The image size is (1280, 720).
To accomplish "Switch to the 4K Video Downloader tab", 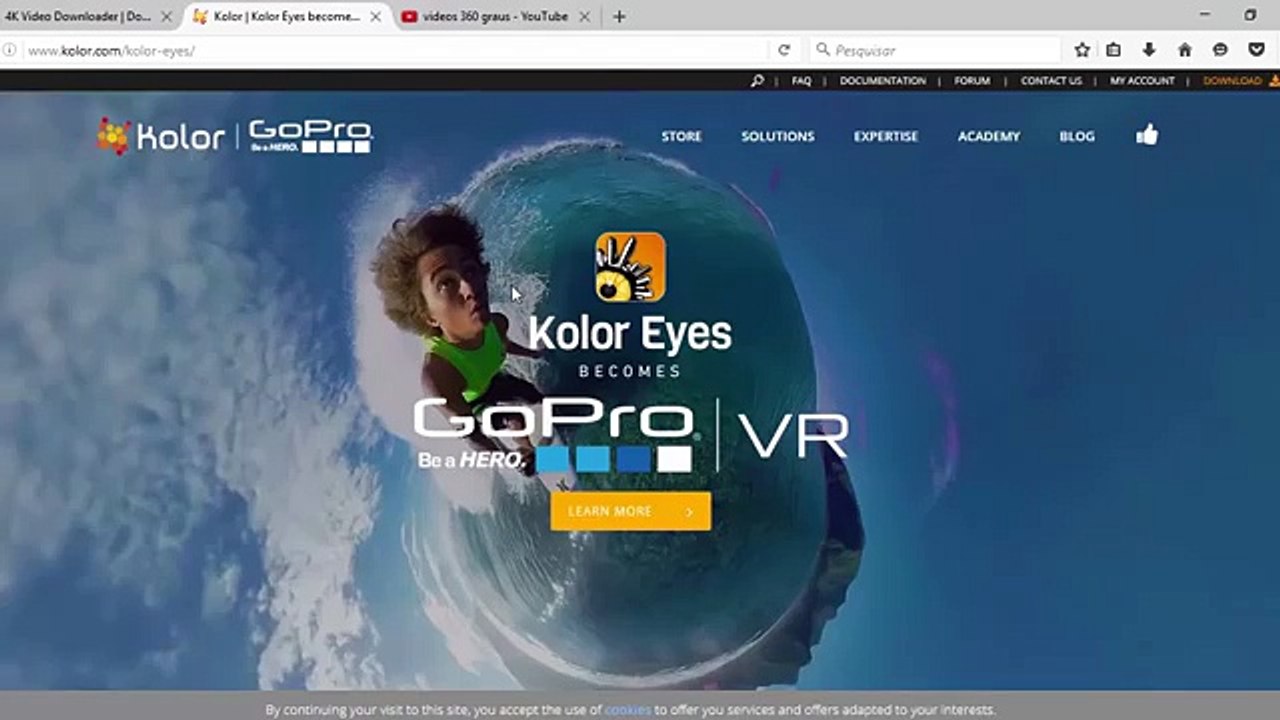I will pos(78,17).
